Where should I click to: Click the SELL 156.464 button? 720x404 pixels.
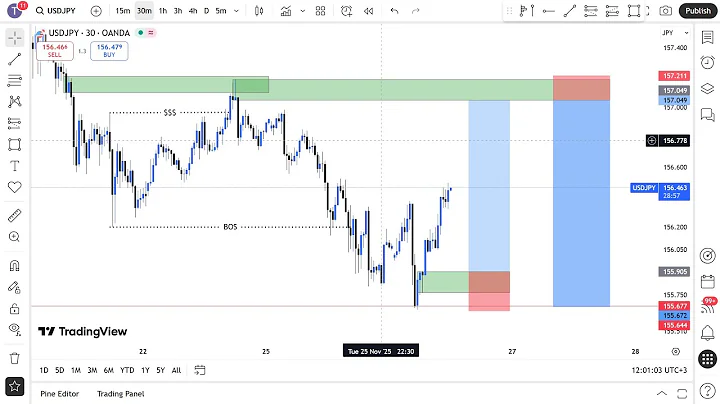pyautogui.click(x=55, y=50)
